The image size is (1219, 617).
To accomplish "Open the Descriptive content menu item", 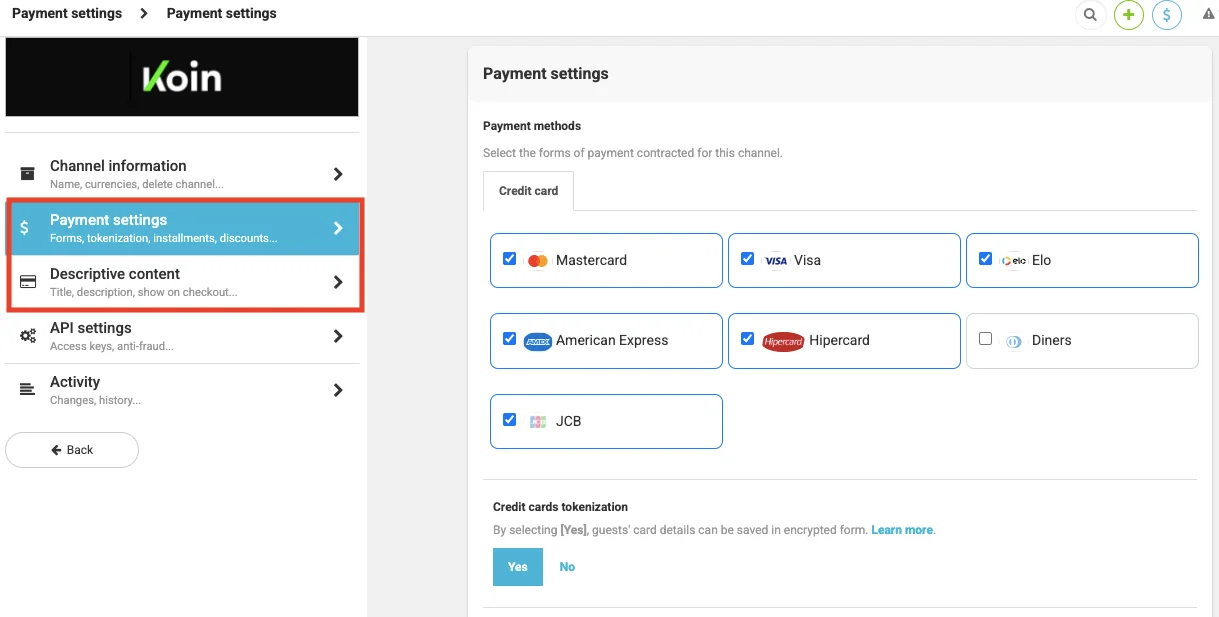I will click(182, 282).
